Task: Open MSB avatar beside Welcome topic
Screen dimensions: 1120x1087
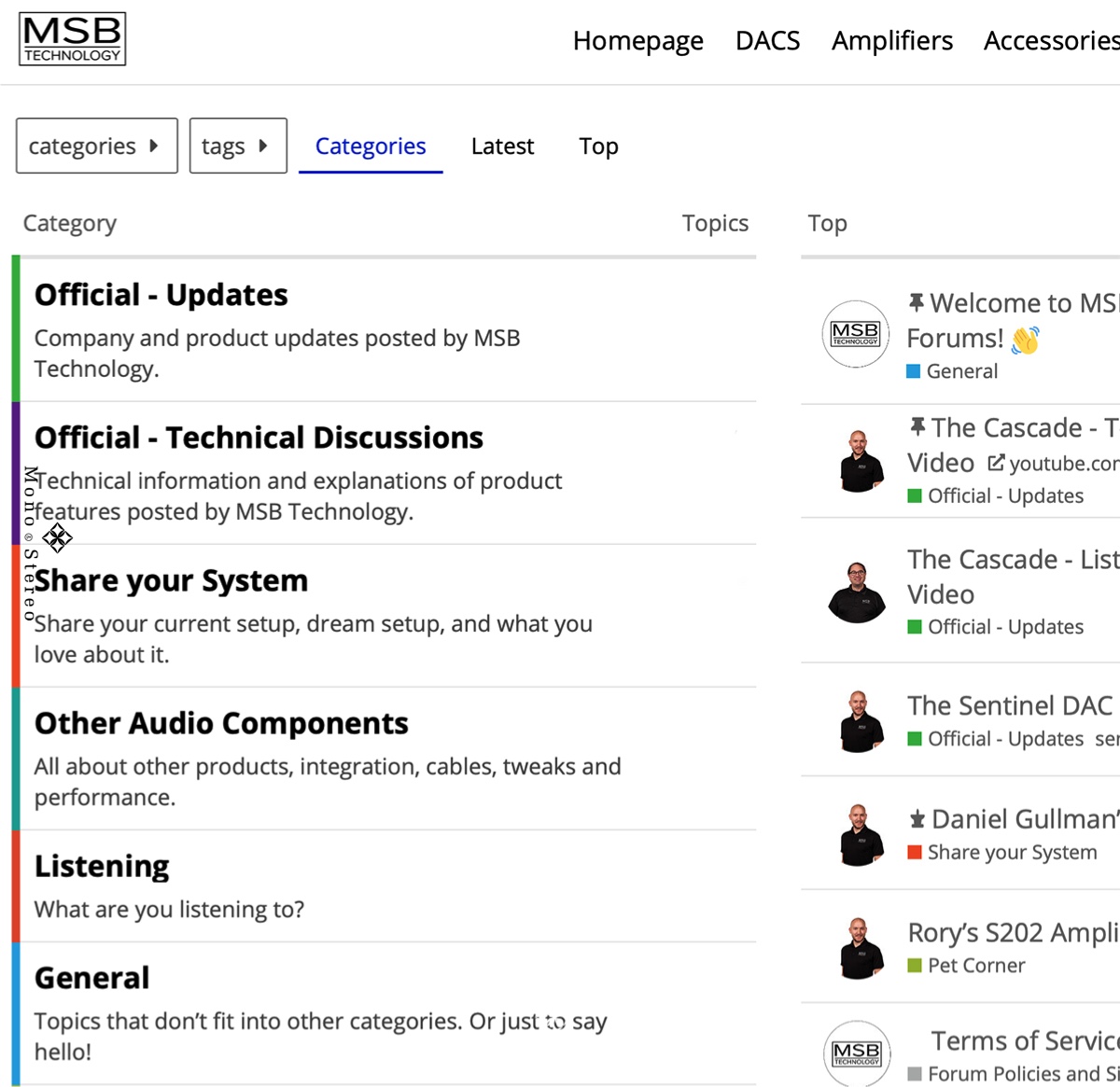Action: tap(855, 334)
